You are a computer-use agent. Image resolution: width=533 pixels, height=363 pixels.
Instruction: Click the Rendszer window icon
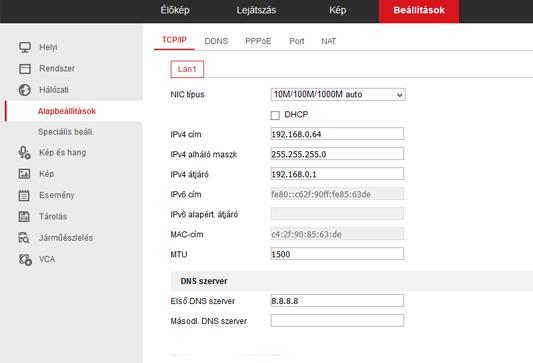click(x=24, y=69)
